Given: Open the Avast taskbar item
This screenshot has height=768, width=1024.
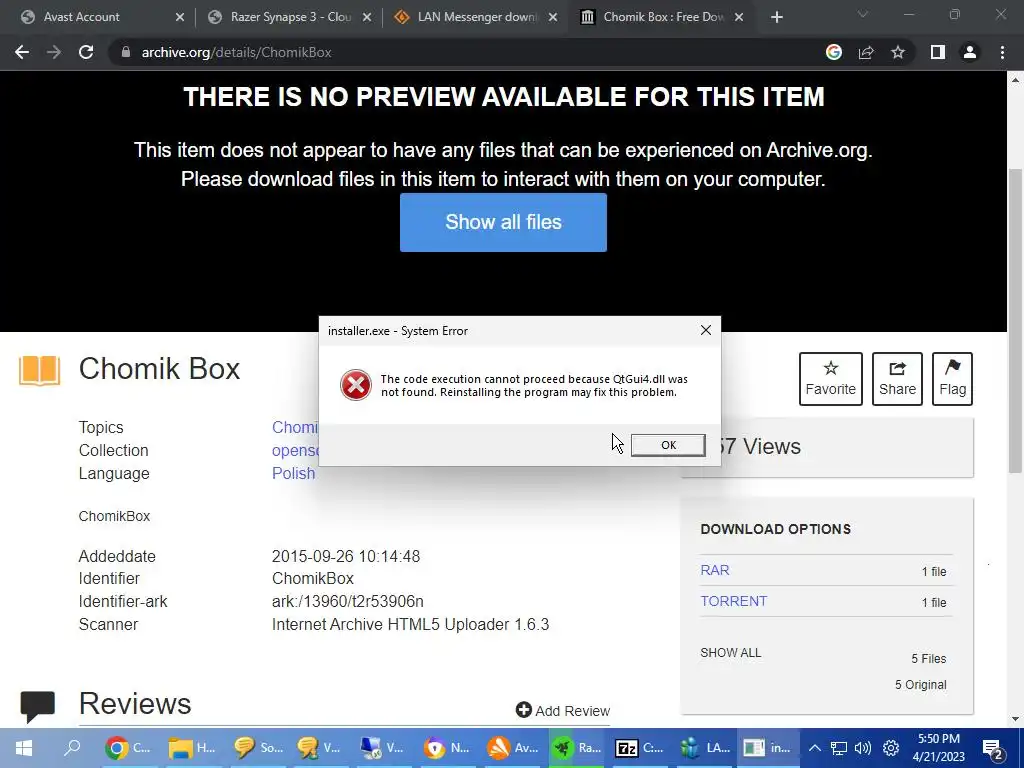Looking at the screenshot, I should [x=512, y=748].
